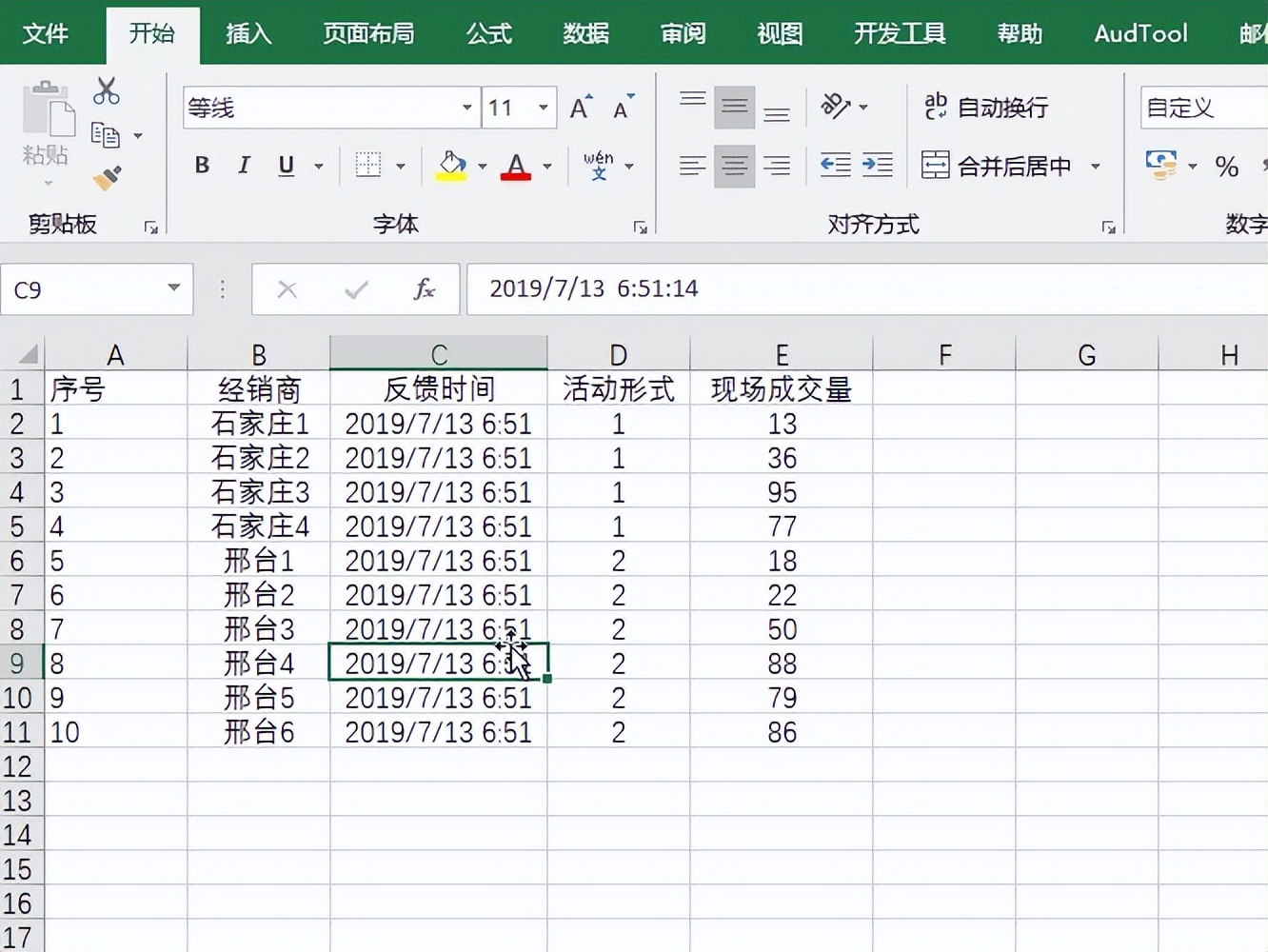The image size is (1268, 952).
Task: Open the 对齐方式 dialog launcher
Action: point(1107,227)
